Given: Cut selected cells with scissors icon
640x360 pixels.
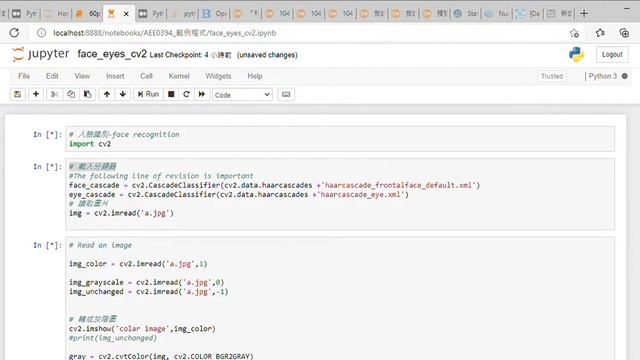Looking at the screenshot, I should click(x=54, y=94).
